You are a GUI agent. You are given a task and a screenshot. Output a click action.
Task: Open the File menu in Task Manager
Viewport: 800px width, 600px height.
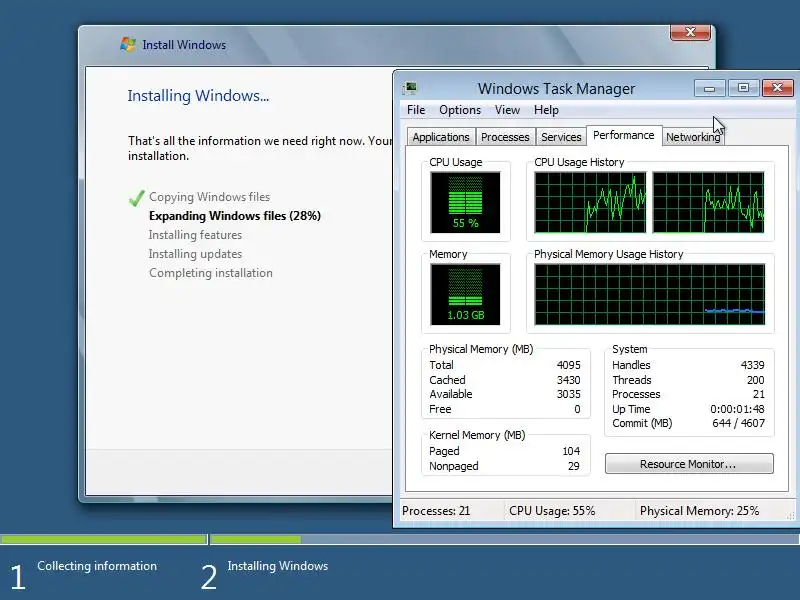pos(416,110)
